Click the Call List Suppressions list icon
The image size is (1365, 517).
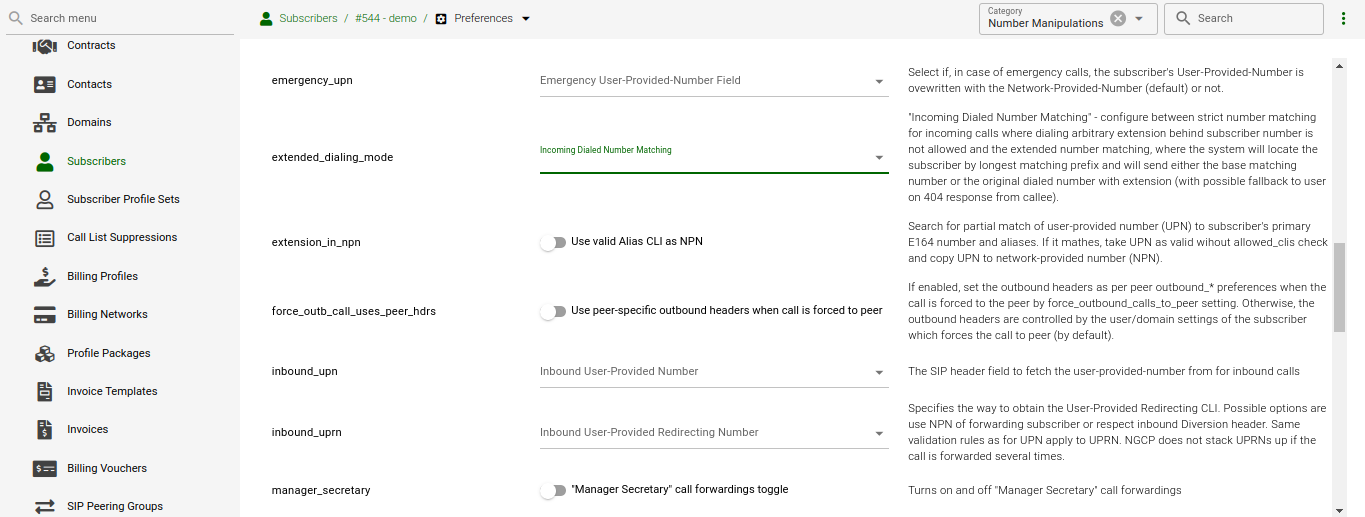click(x=45, y=238)
